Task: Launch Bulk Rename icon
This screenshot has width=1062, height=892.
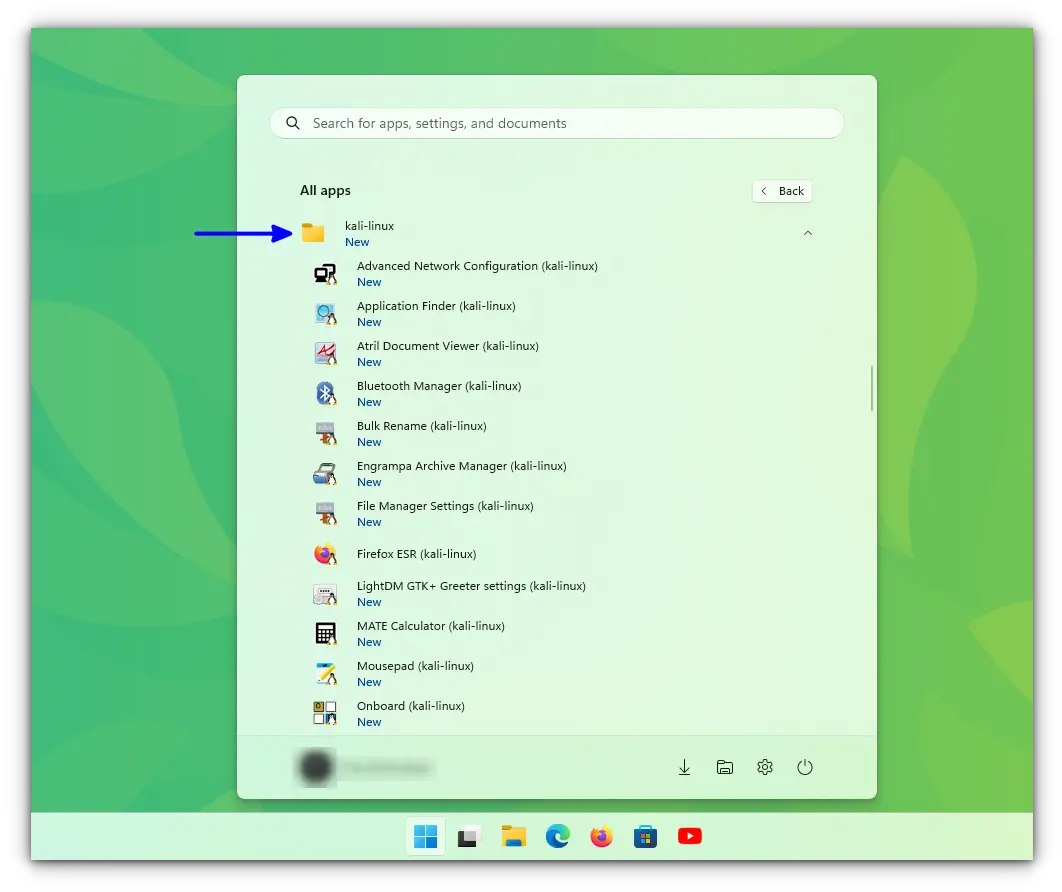Action: click(x=326, y=433)
